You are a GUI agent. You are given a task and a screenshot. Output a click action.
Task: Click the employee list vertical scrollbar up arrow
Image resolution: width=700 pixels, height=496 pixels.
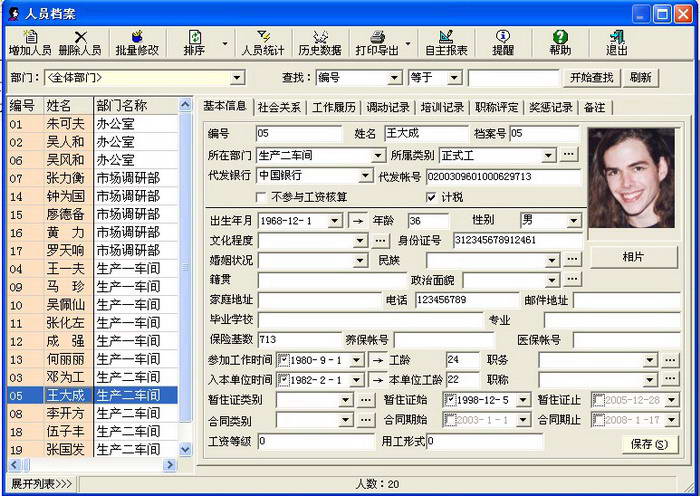[185, 105]
